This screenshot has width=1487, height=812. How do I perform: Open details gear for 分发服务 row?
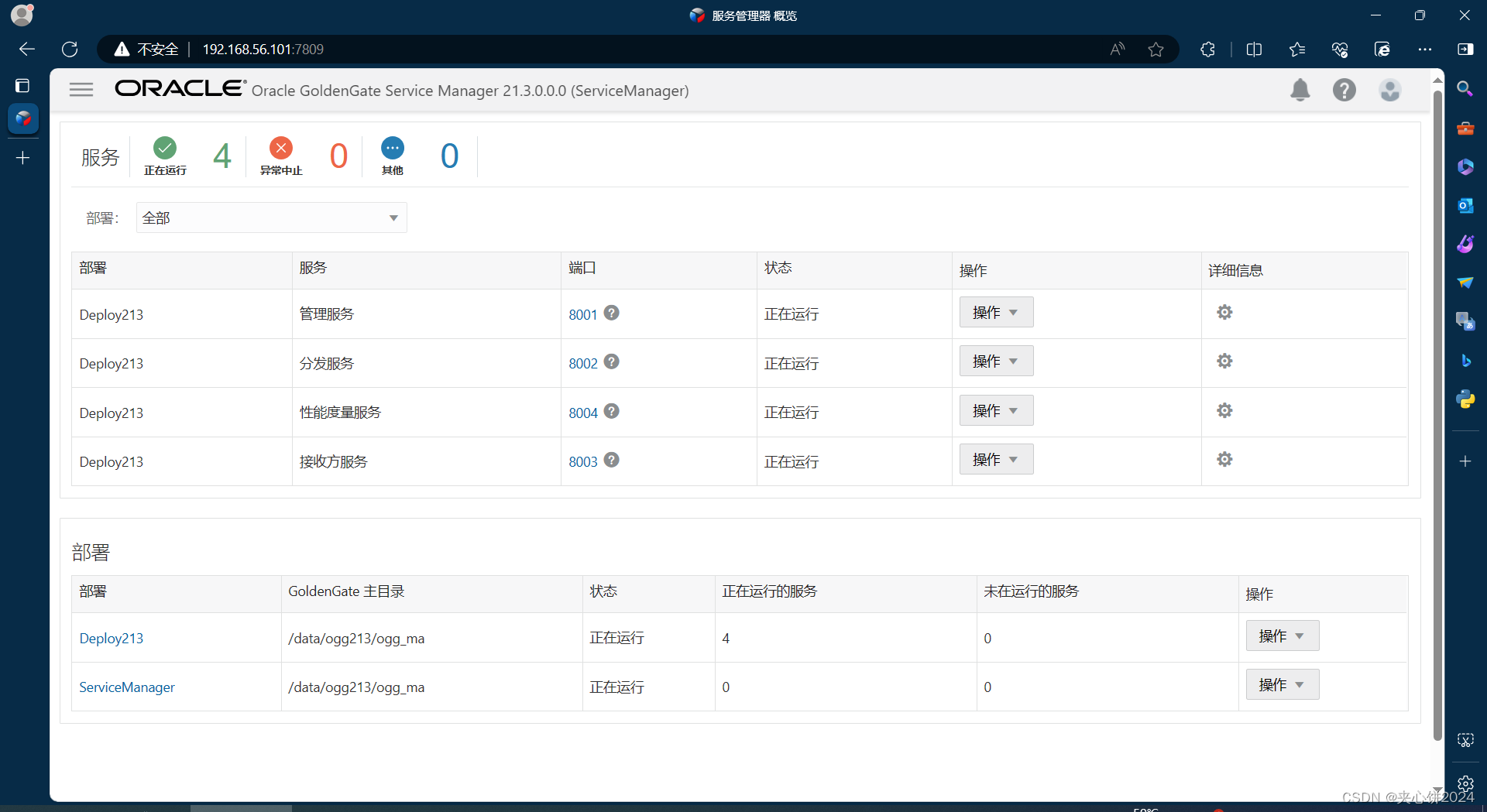click(1224, 361)
